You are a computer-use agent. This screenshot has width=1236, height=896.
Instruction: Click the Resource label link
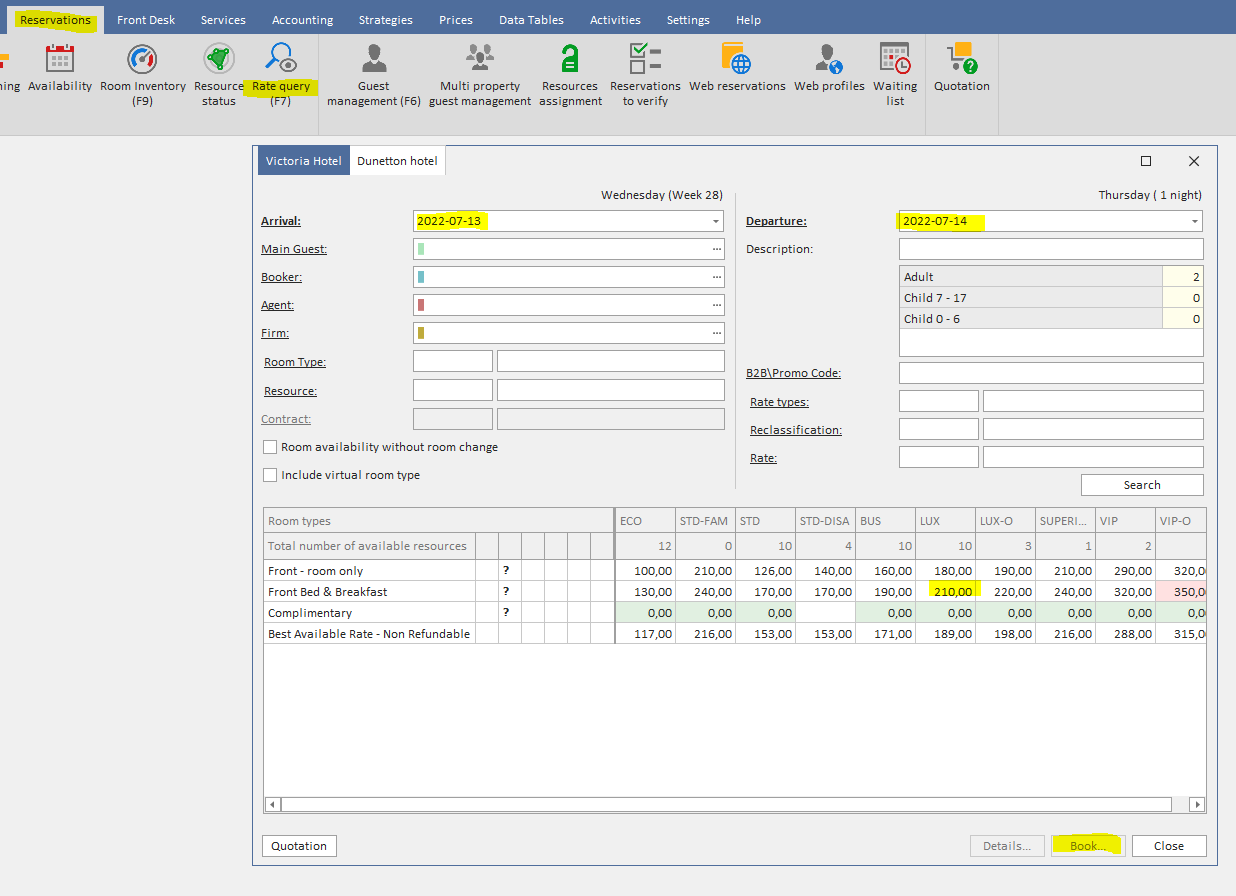(290, 391)
